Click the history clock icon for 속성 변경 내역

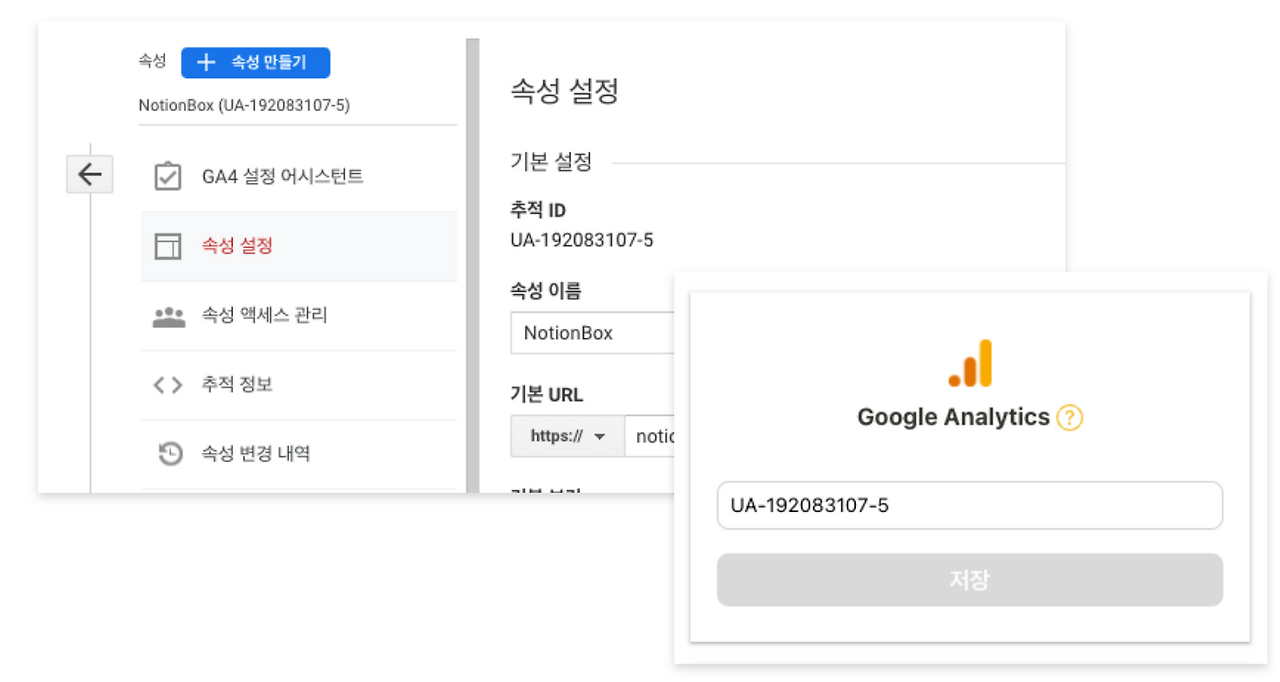click(x=169, y=454)
